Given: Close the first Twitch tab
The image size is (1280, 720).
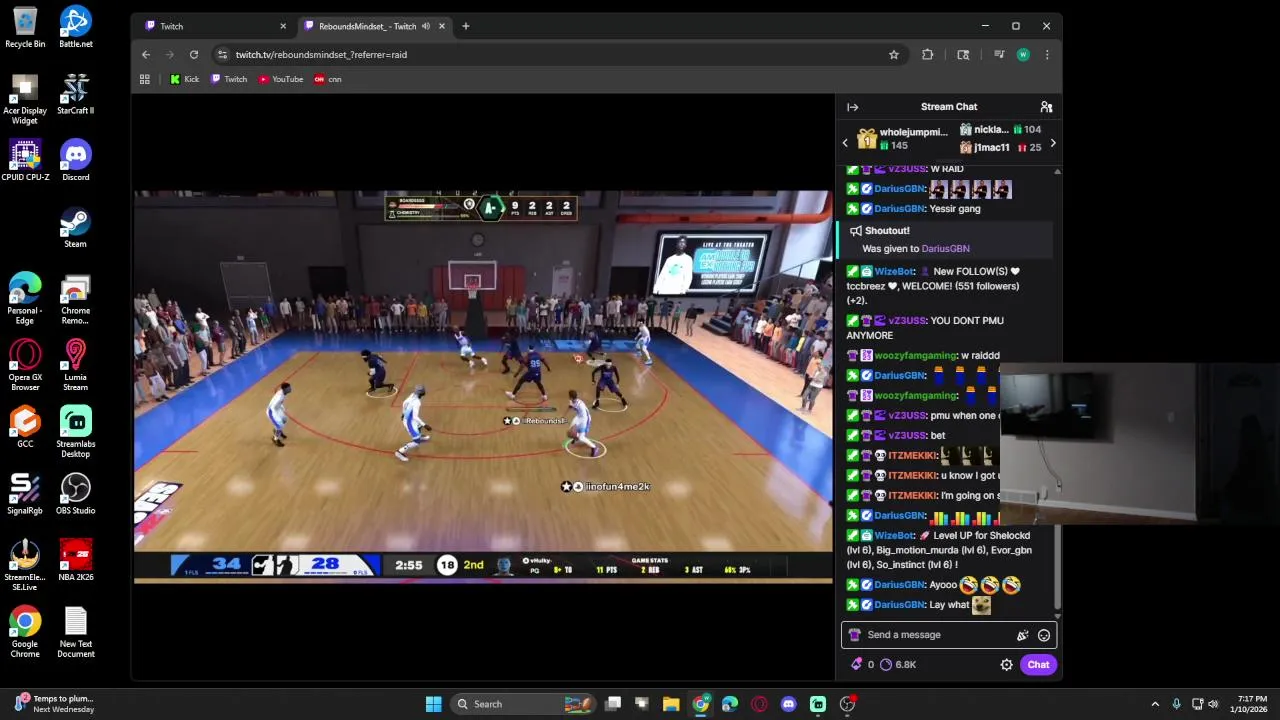Looking at the screenshot, I should [x=283, y=26].
